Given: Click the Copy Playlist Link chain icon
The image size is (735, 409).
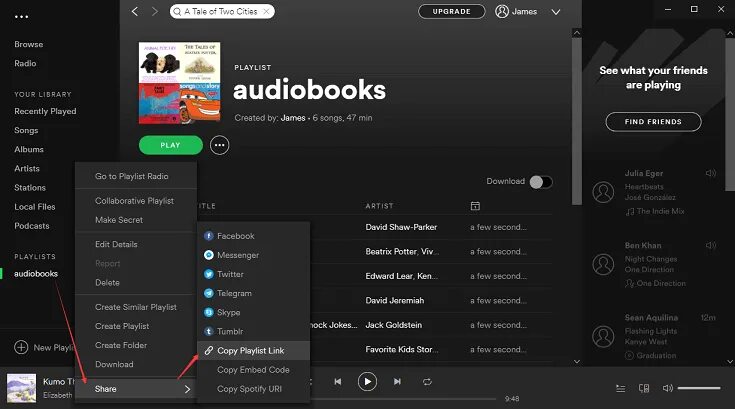Looking at the screenshot, I should [209, 350].
